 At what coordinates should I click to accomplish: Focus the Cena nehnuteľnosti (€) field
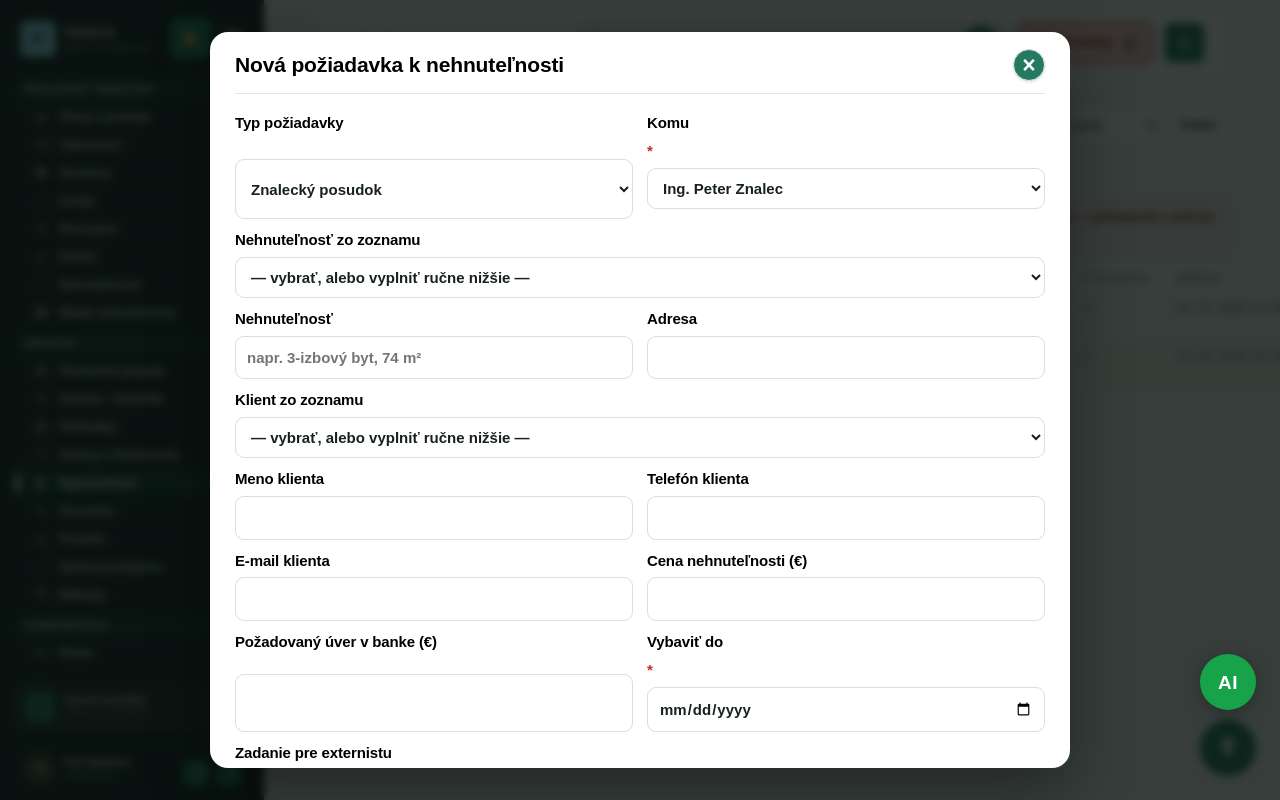click(x=846, y=599)
